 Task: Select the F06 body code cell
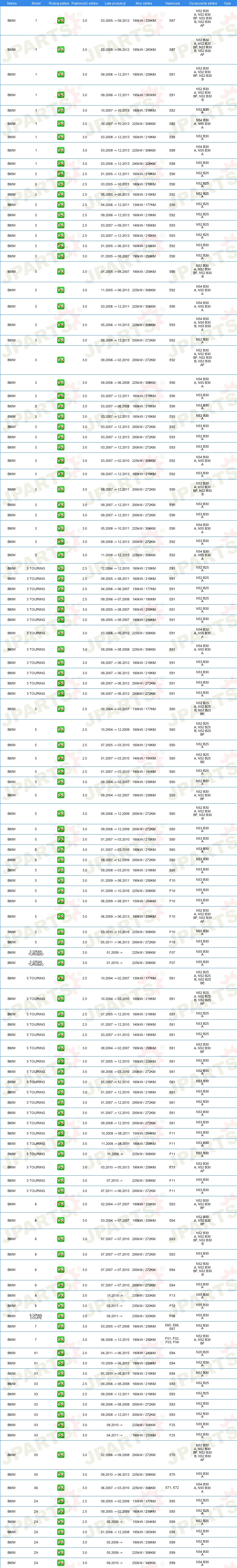pyautogui.click(x=172, y=1315)
